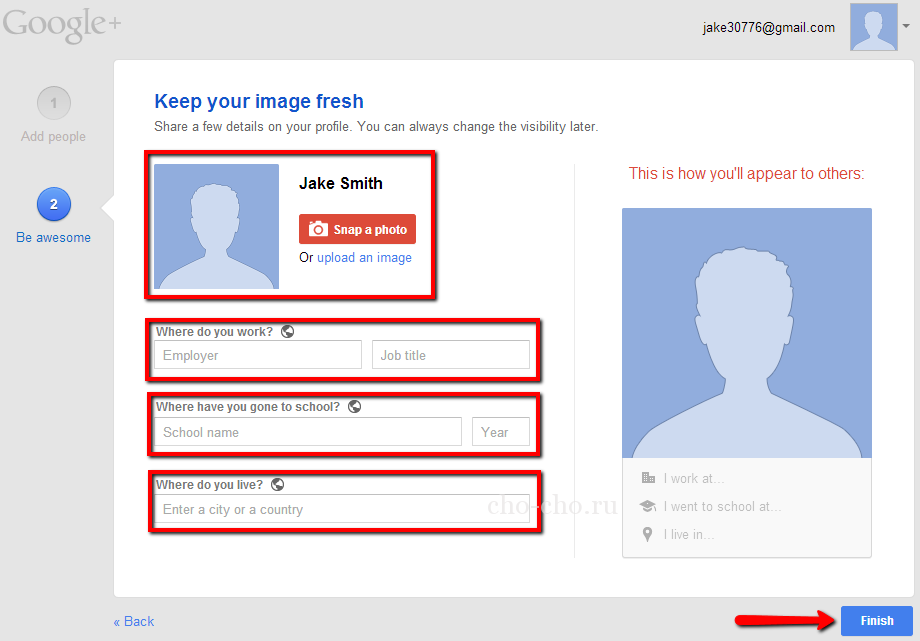Click the Year field
This screenshot has height=641, width=920.
500,432
